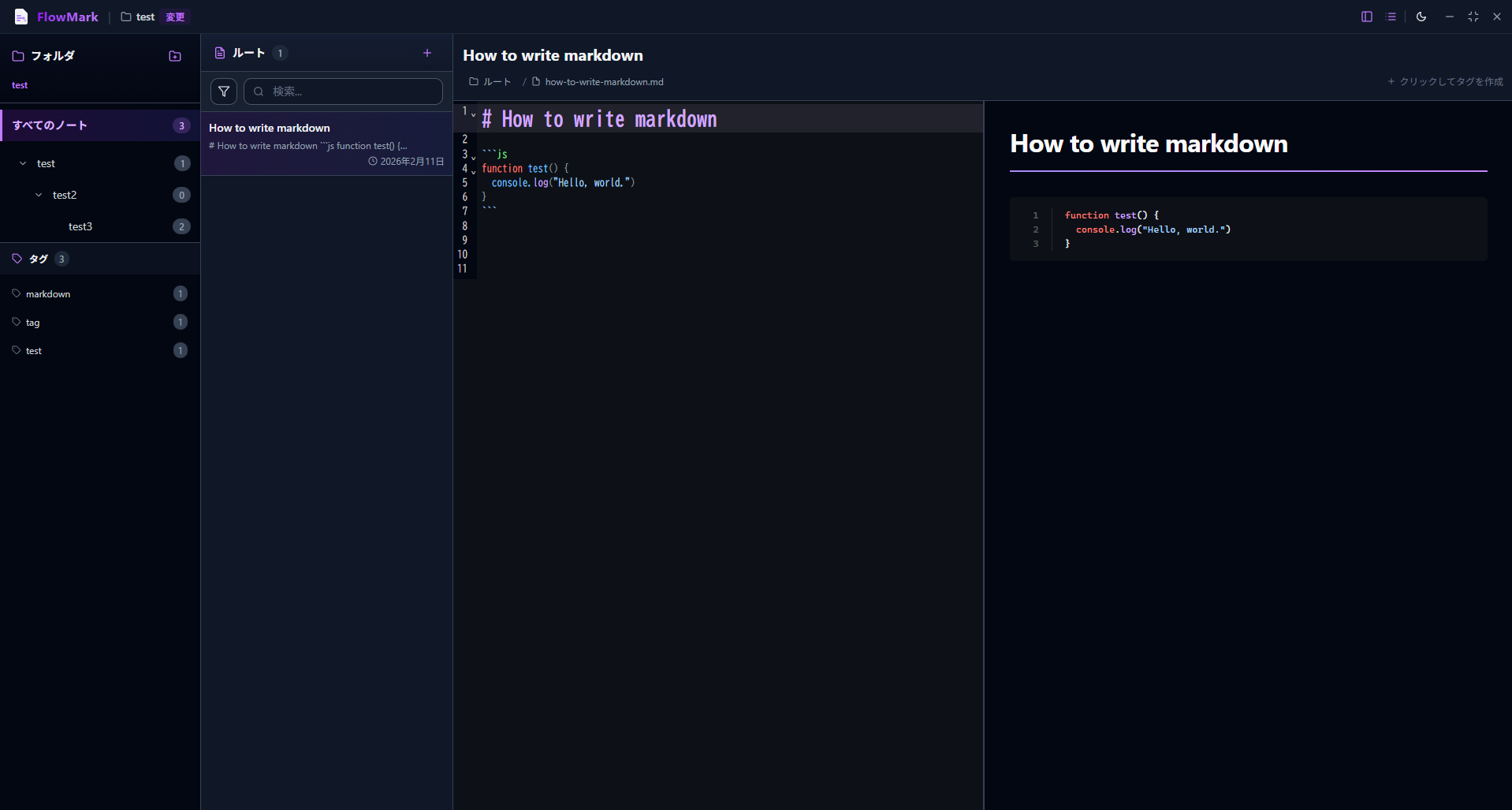This screenshot has height=810, width=1512.
Task: Fold the js code block on line 3
Action: click(473, 156)
